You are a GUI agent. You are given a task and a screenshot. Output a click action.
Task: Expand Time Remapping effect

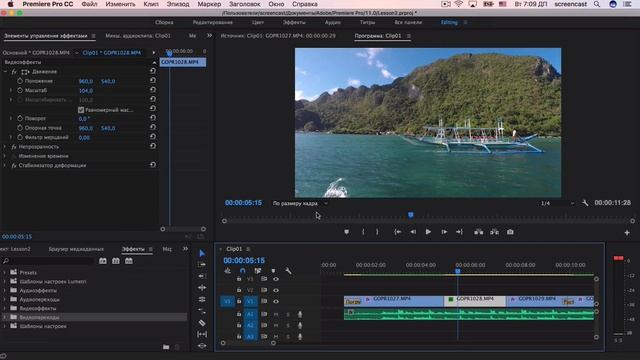pyautogui.click(x=5, y=156)
